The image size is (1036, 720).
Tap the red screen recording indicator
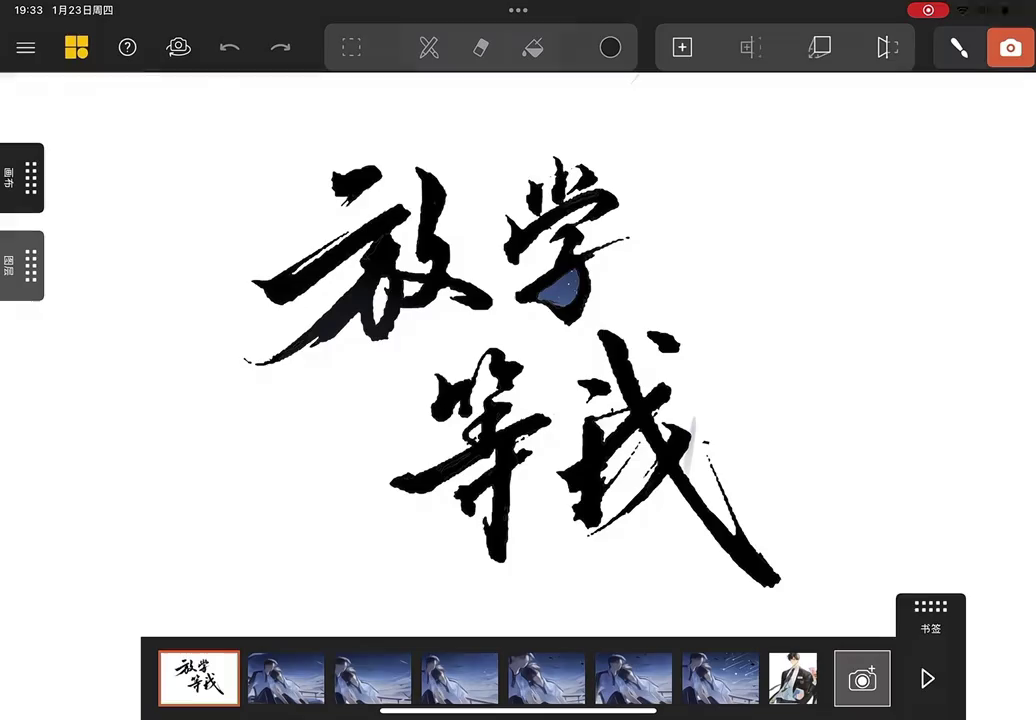coord(928,10)
